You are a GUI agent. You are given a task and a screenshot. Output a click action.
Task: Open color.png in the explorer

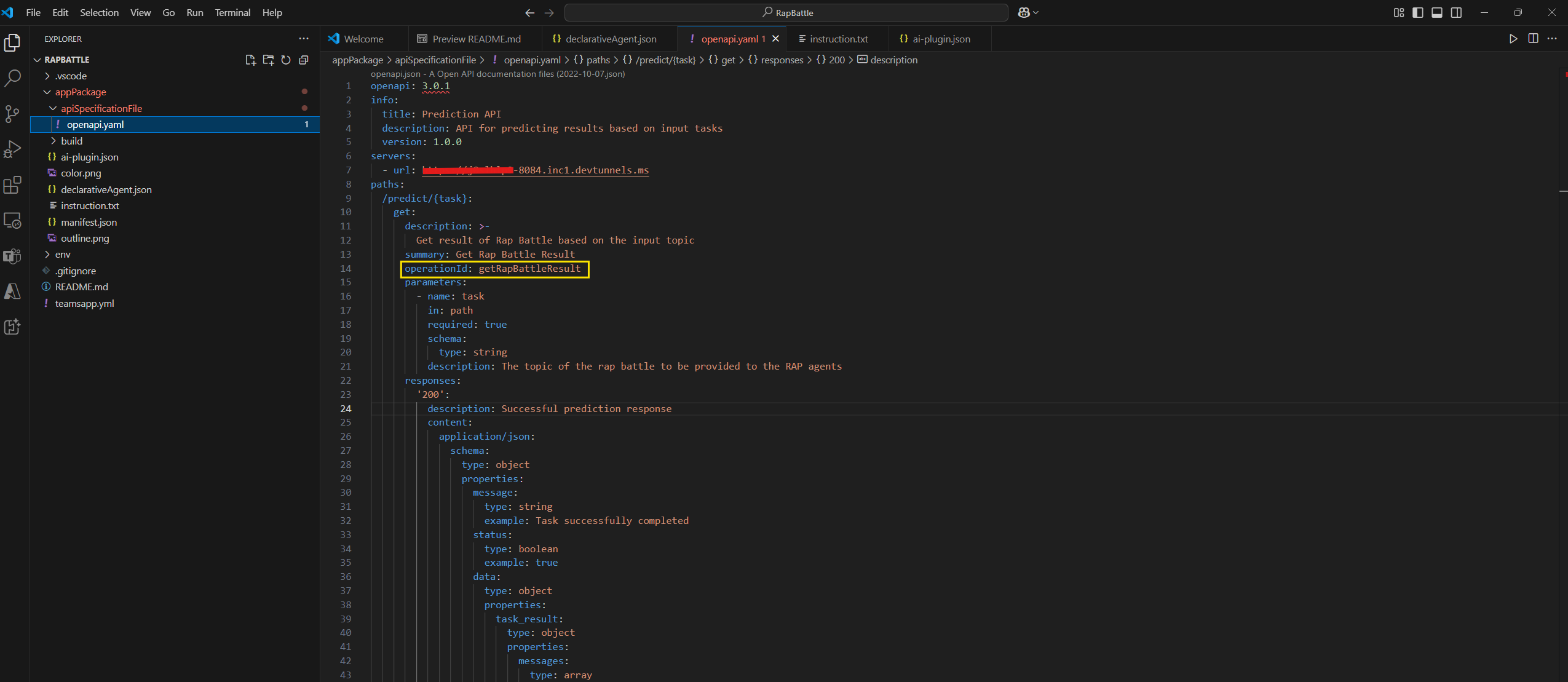[x=175, y=173]
